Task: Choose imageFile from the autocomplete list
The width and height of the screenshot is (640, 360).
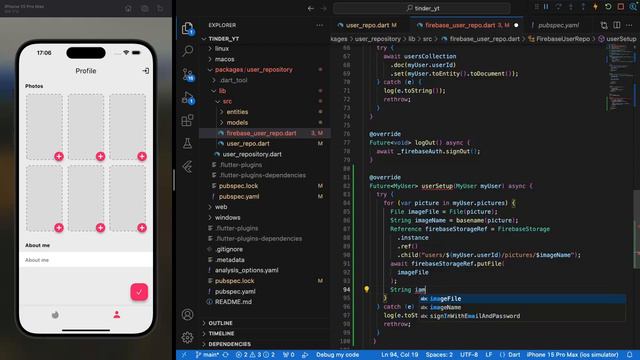Action: pos(522,299)
